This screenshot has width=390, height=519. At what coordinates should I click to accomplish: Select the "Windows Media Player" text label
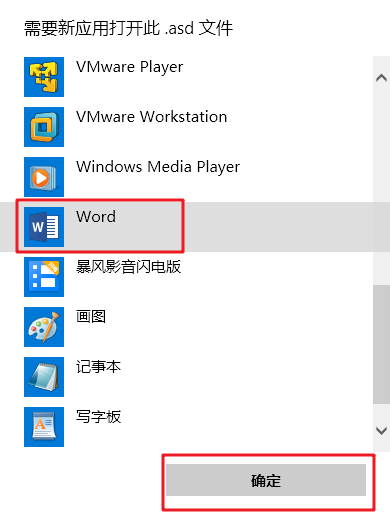pyautogui.click(x=158, y=167)
